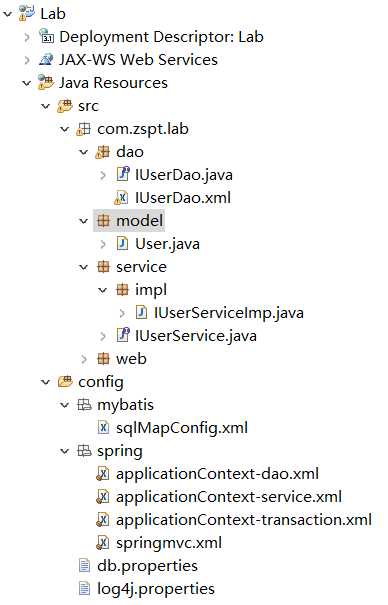Select log4j.properties file

[156, 589]
